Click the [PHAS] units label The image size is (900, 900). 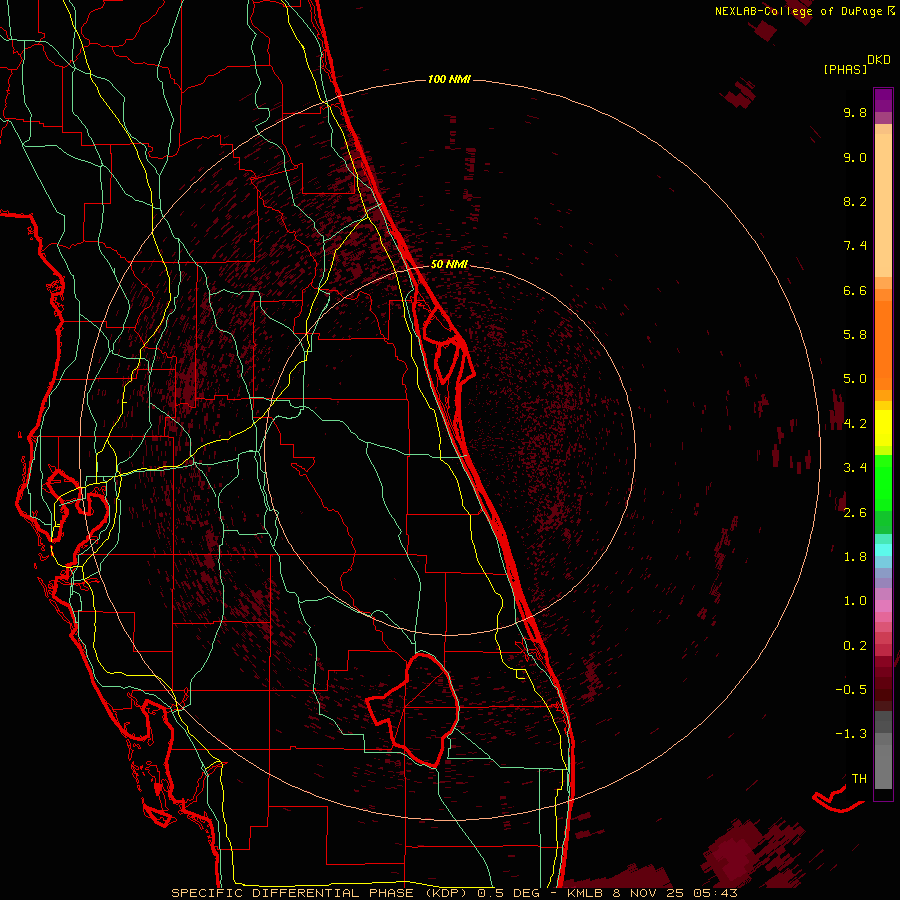tap(845, 69)
